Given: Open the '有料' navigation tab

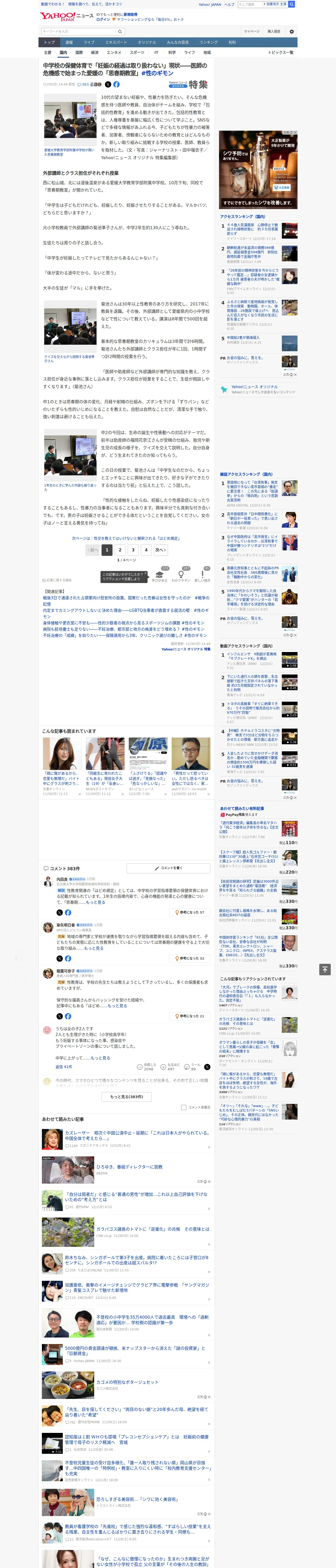Looking at the screenshot, I should (x=232, y=42).
